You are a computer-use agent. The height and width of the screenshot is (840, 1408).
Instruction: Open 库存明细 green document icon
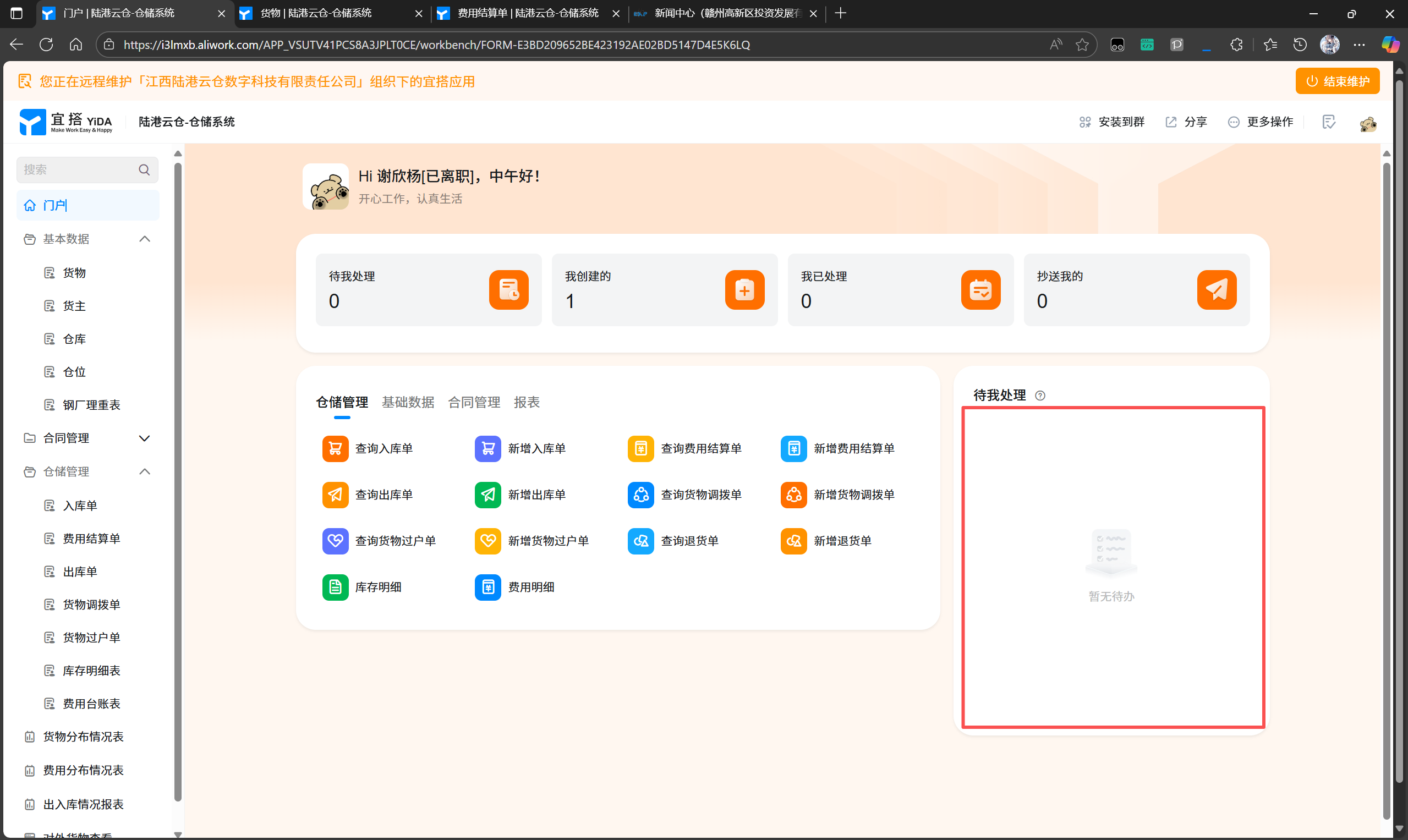[x=335, y=587]
